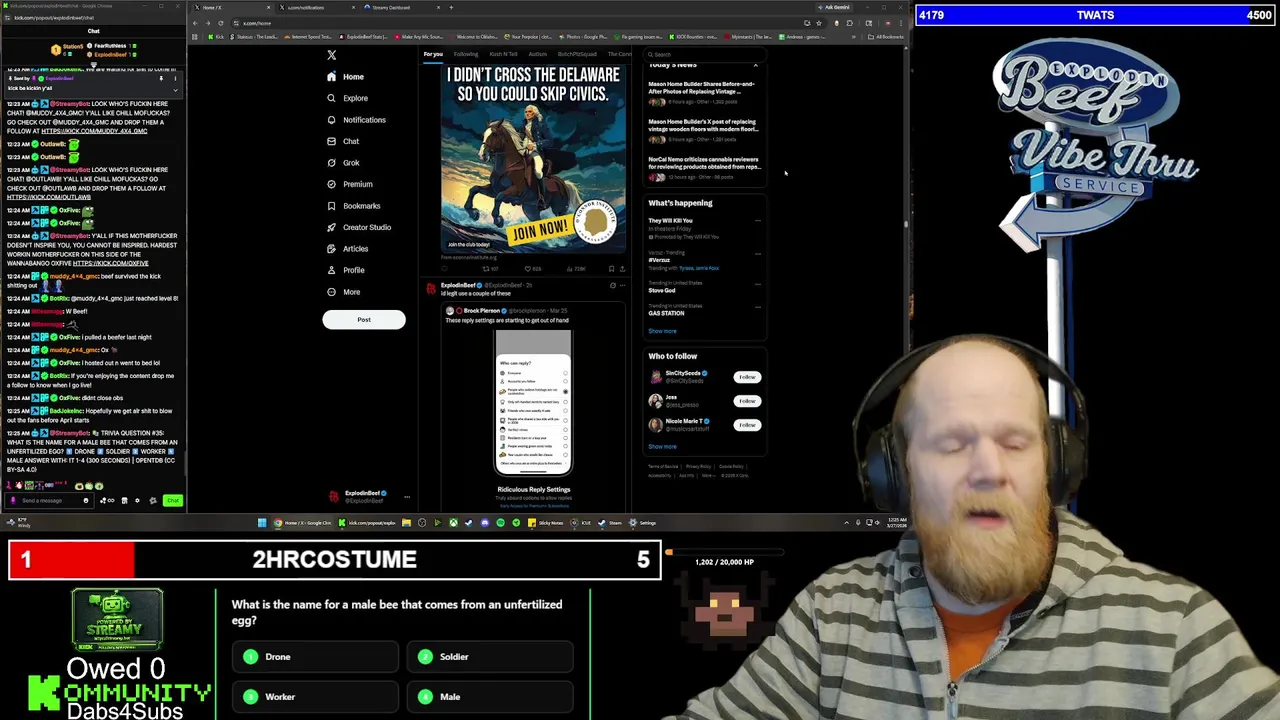1280x720 pixels.
Task: Bookmark the Delaware civics ad post
Action: coord(612,268)
